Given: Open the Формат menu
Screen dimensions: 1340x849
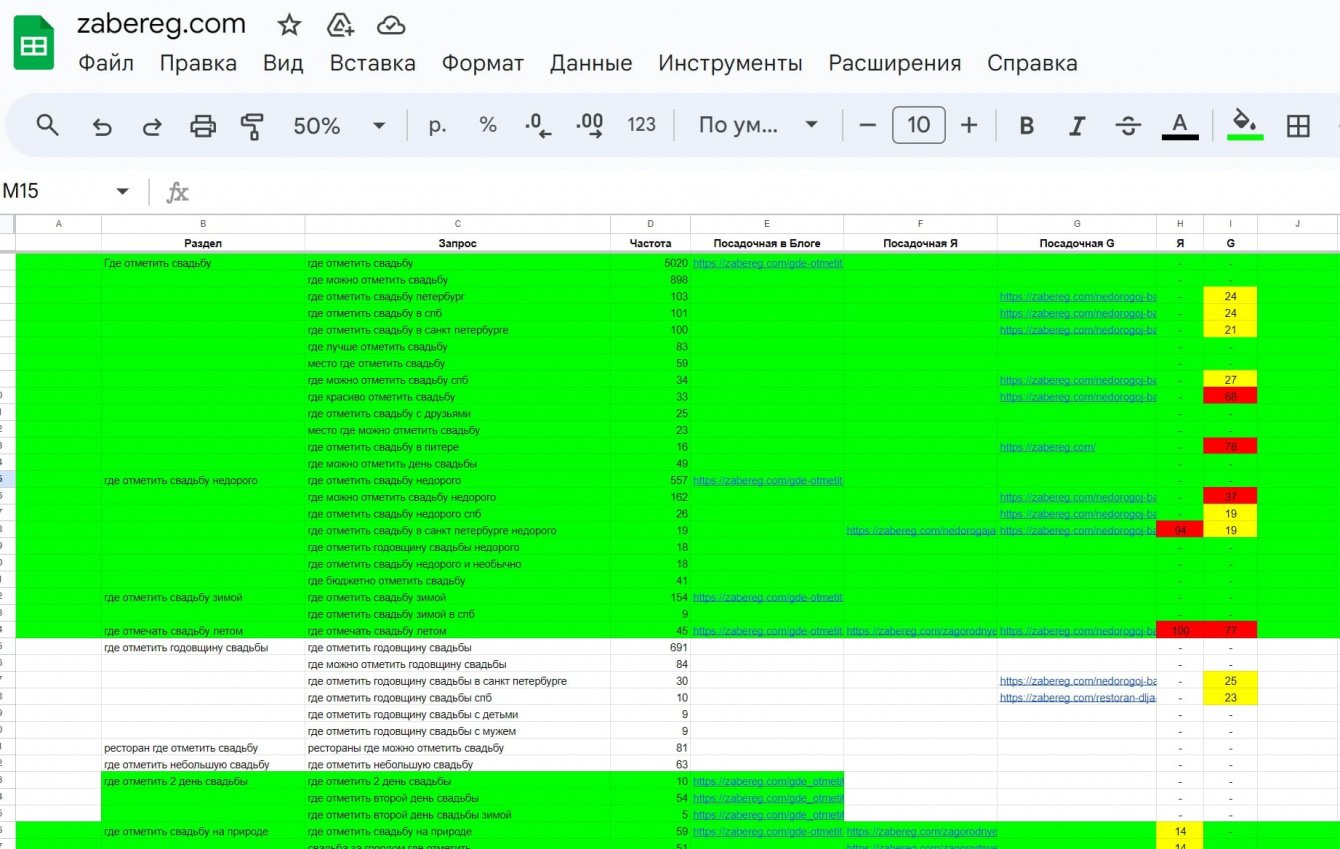Looking at the screenshot, I should point(483,63).
